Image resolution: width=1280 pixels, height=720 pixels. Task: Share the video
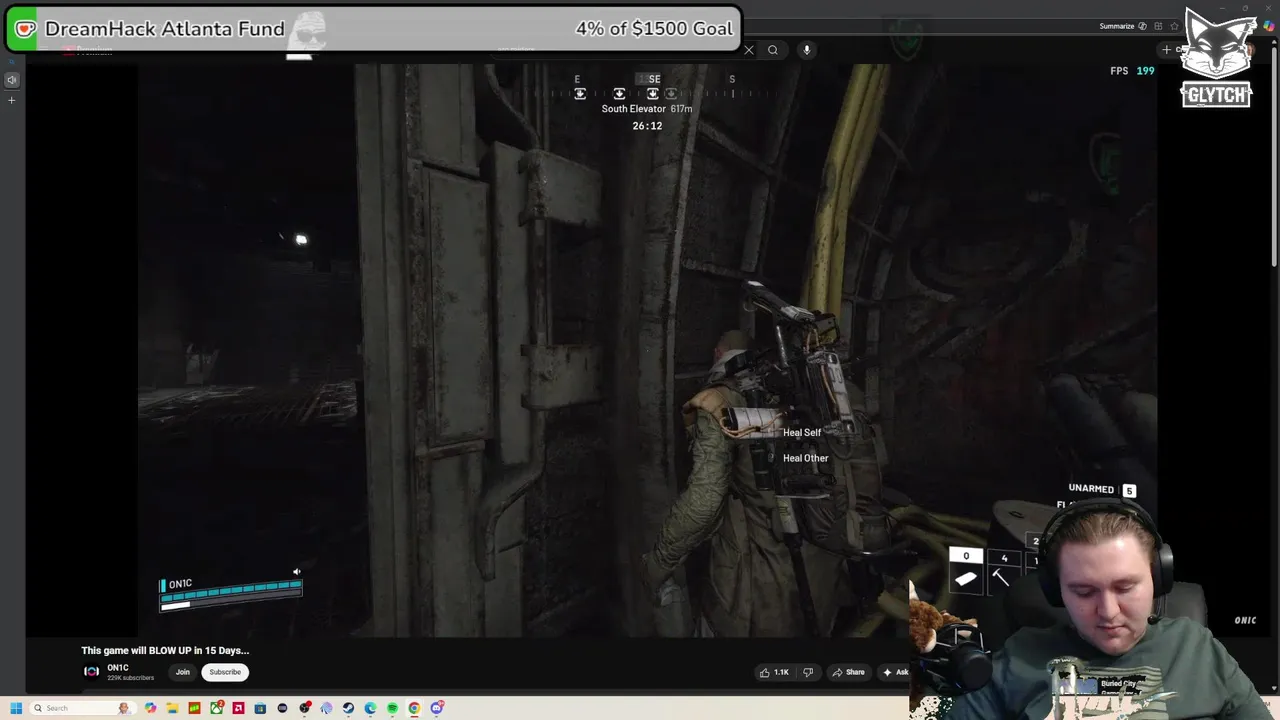(x=847, y=672)
